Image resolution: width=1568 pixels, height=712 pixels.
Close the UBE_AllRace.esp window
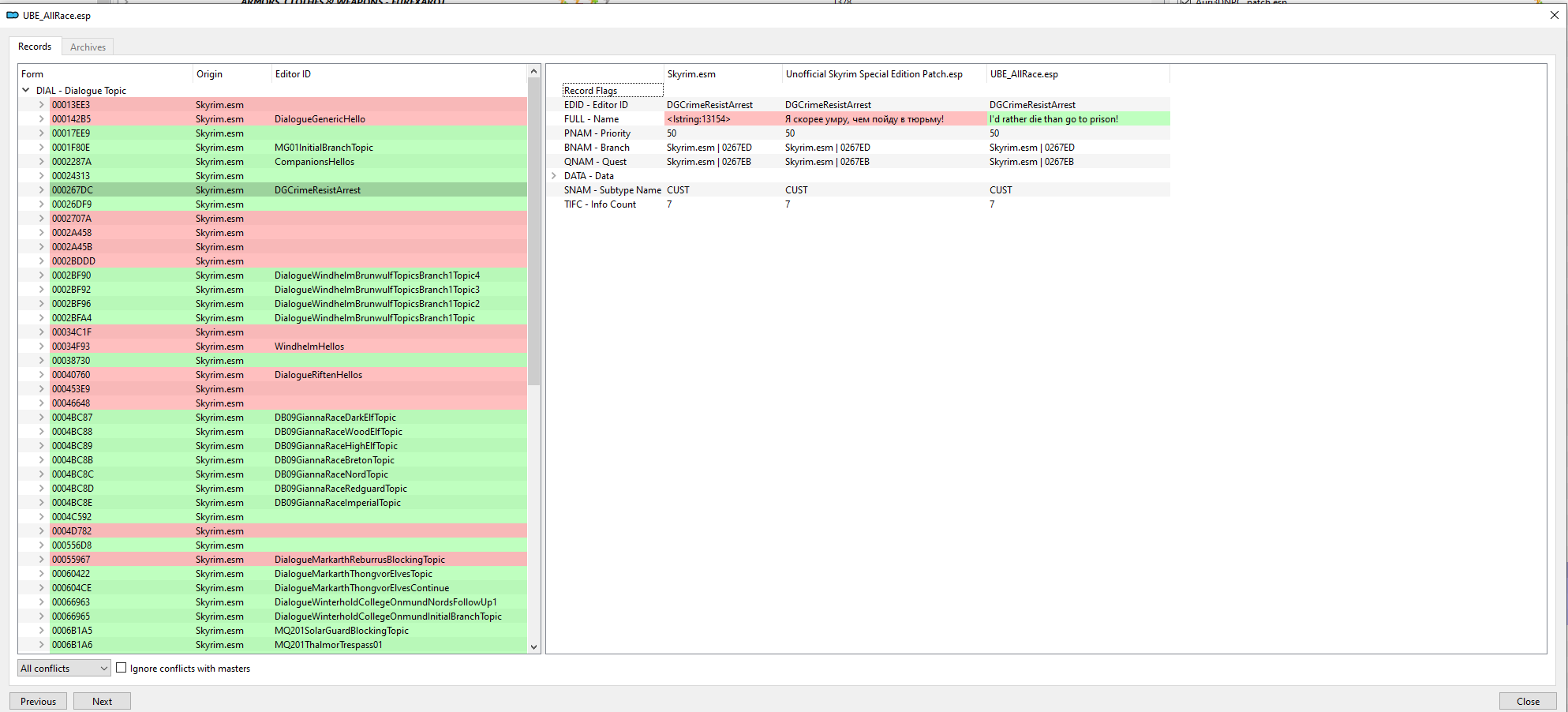(x=1554, y=15)
